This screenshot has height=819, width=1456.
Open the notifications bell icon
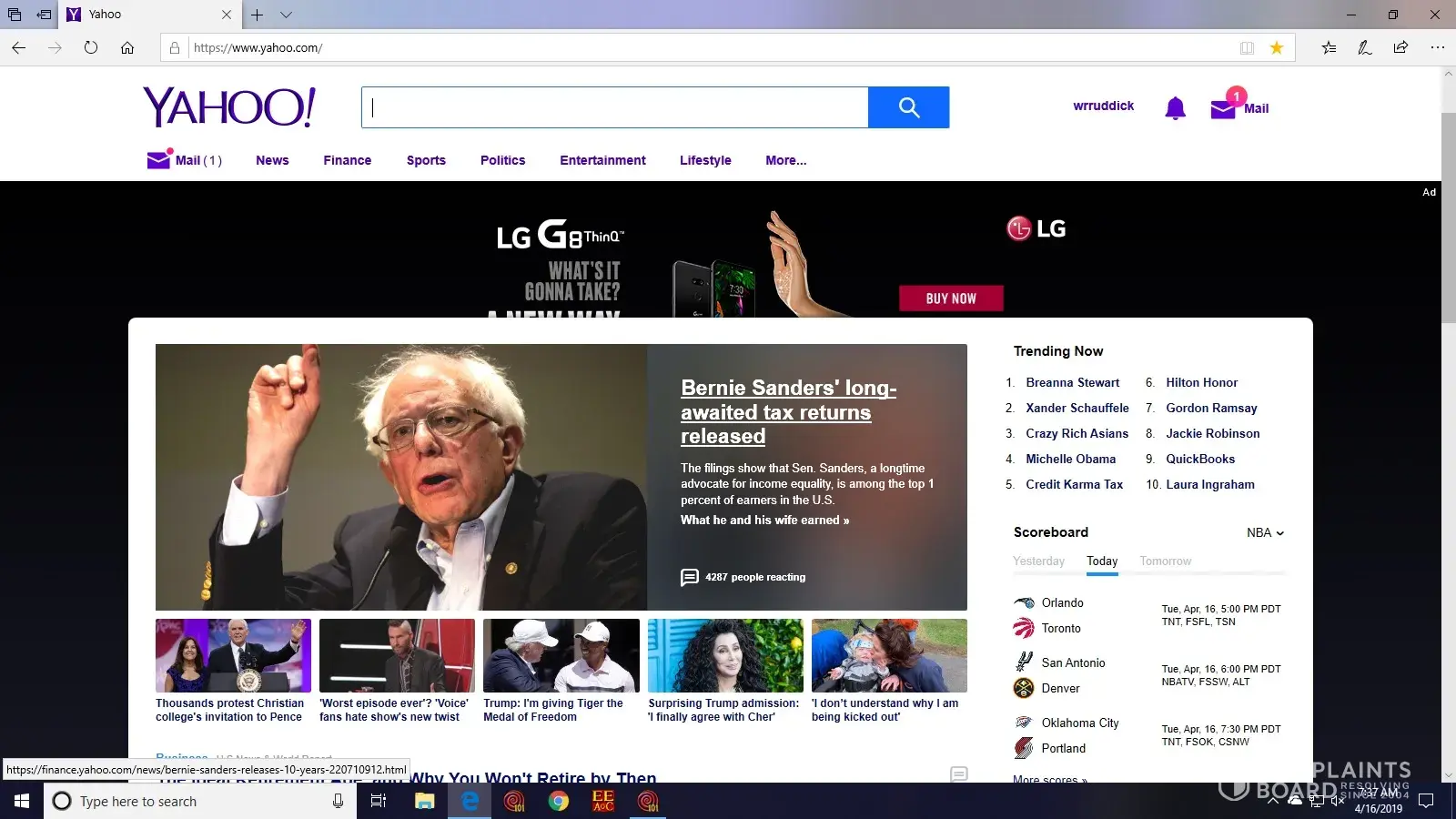tap(1175, 108)
